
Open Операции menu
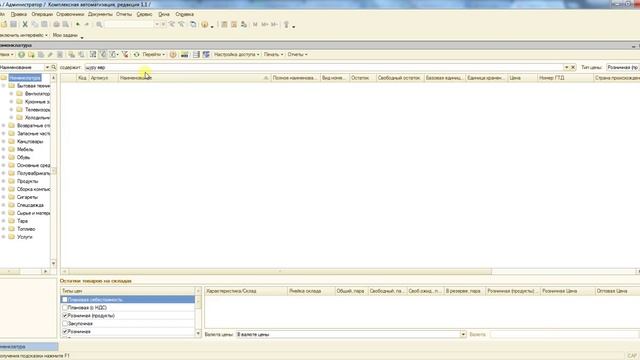(42, 14)
